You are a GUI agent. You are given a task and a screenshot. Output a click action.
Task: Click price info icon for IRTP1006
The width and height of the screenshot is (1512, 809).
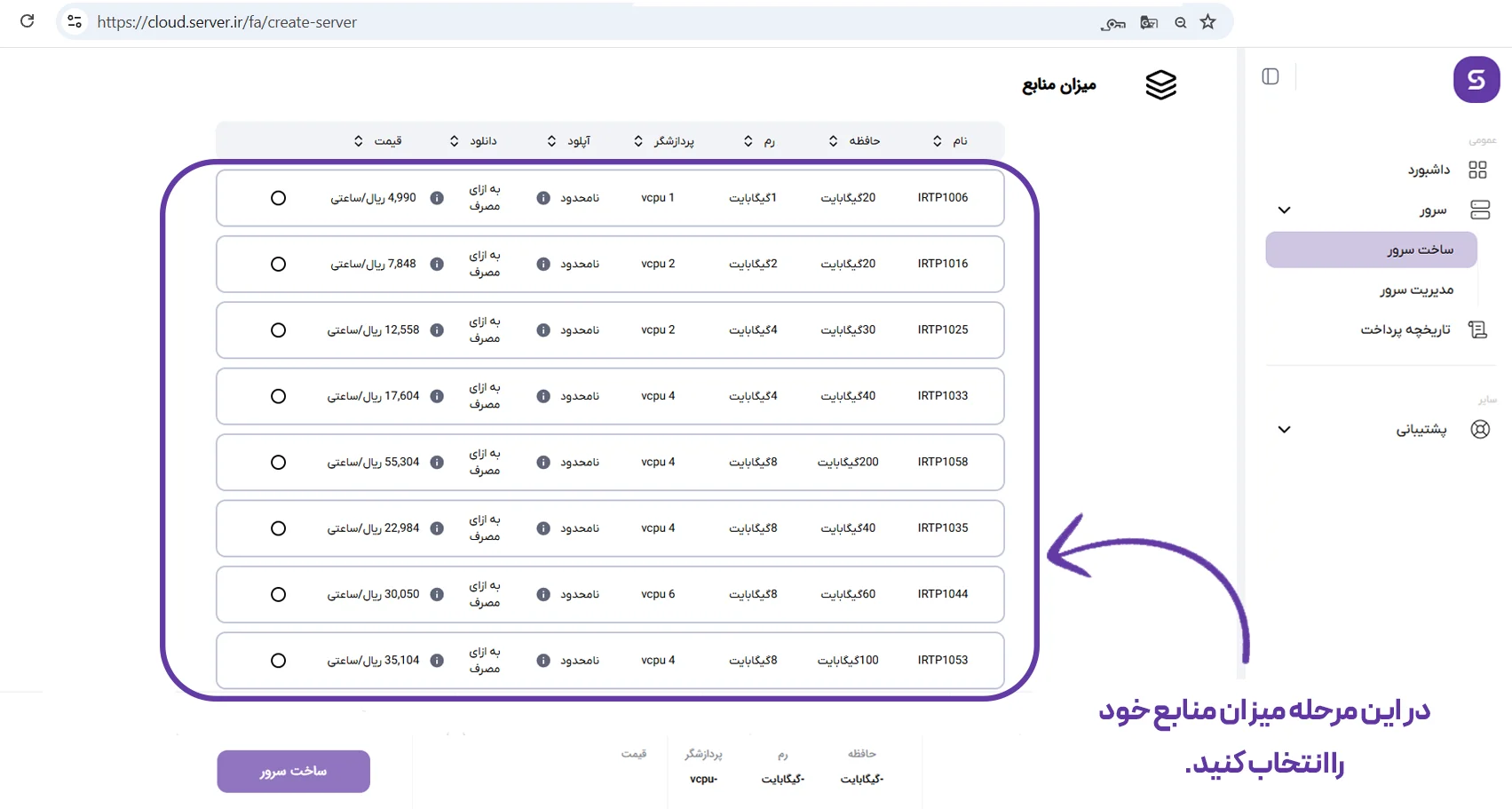point(437,198)
